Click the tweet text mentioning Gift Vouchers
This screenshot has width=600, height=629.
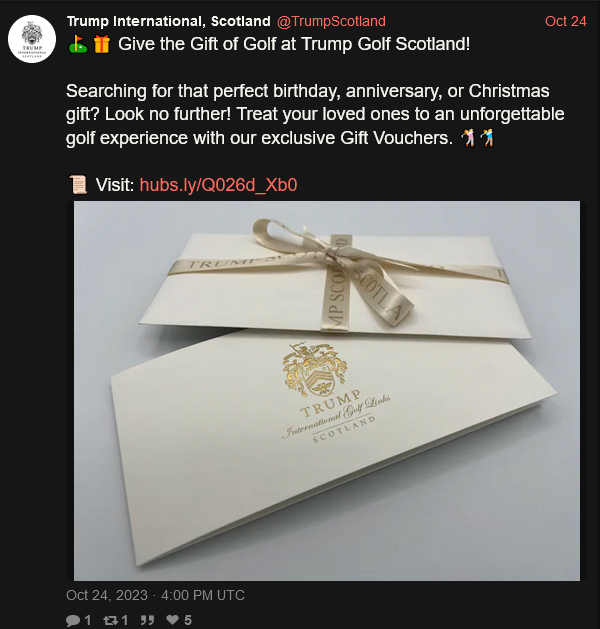click(315, 114)
